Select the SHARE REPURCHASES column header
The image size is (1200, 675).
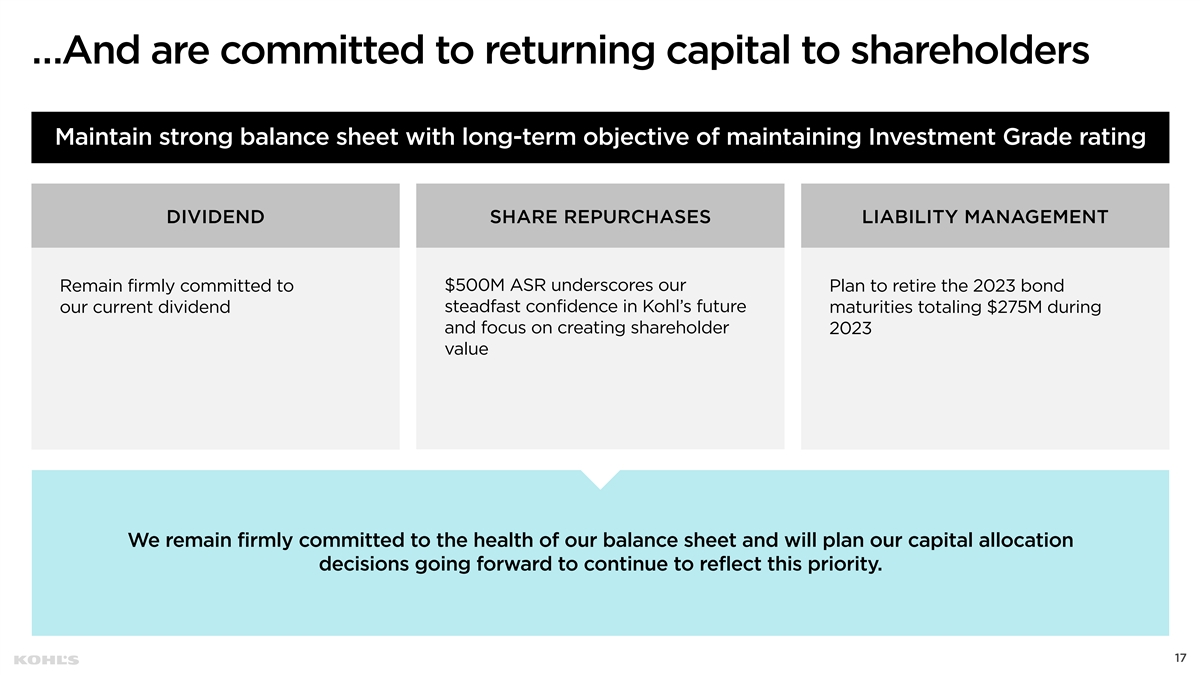pyautogui.click(x=600, y=216)
